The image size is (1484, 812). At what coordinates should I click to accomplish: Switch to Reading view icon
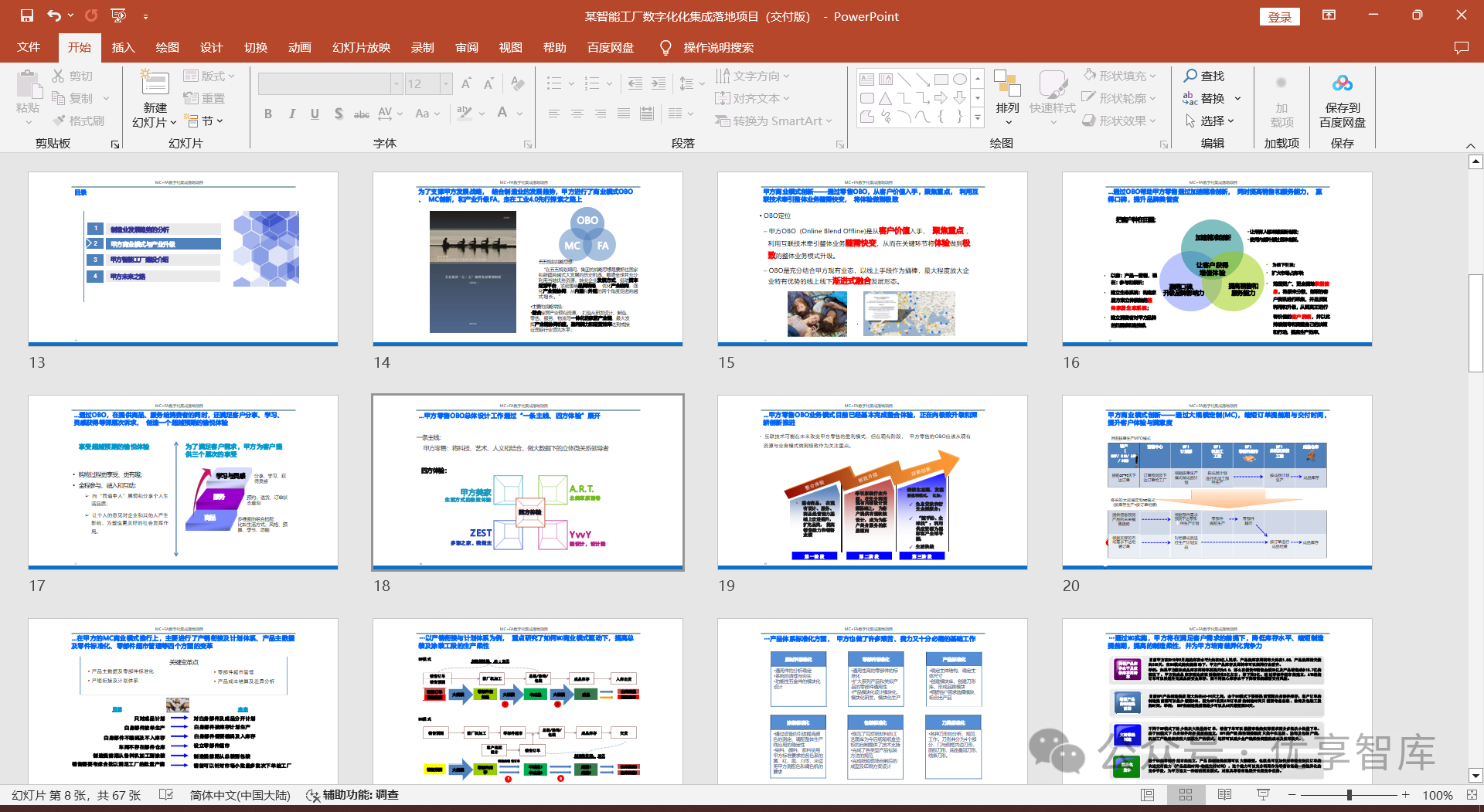1224,795
